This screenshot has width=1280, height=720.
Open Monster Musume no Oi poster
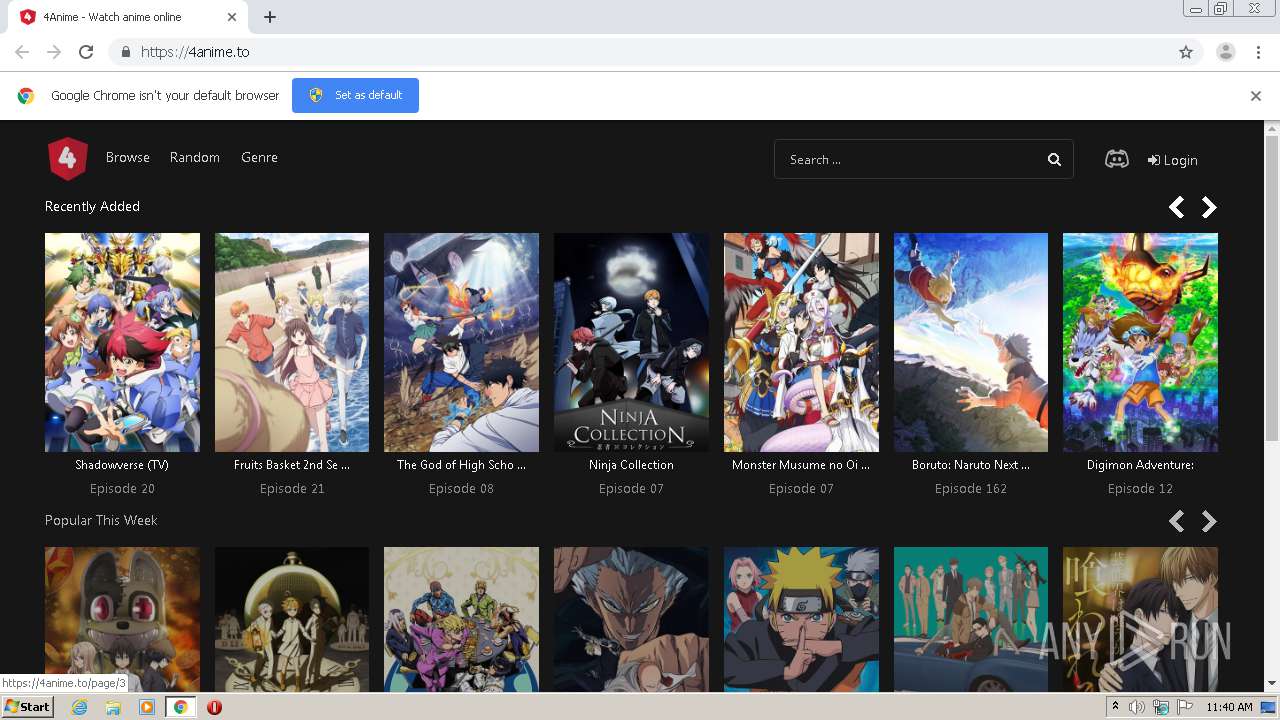pyautogui.click(x=801, y=342)
